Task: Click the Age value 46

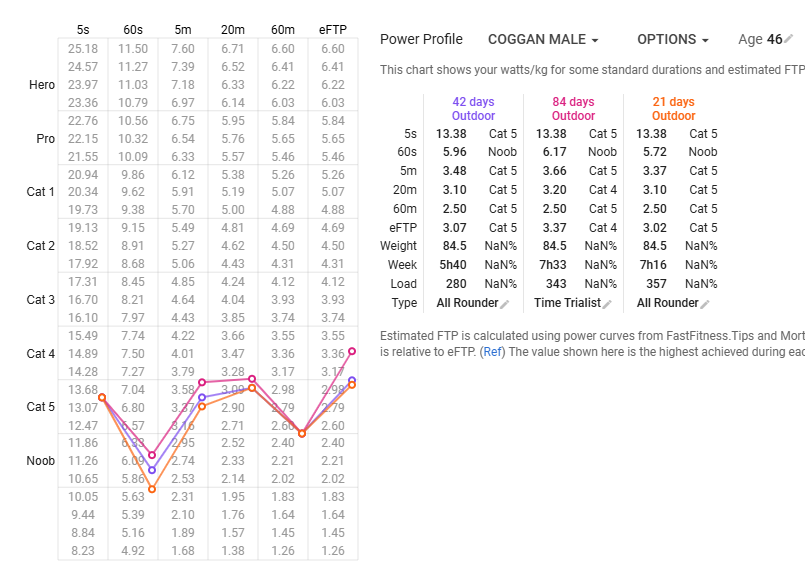Action: click(774, 40)
